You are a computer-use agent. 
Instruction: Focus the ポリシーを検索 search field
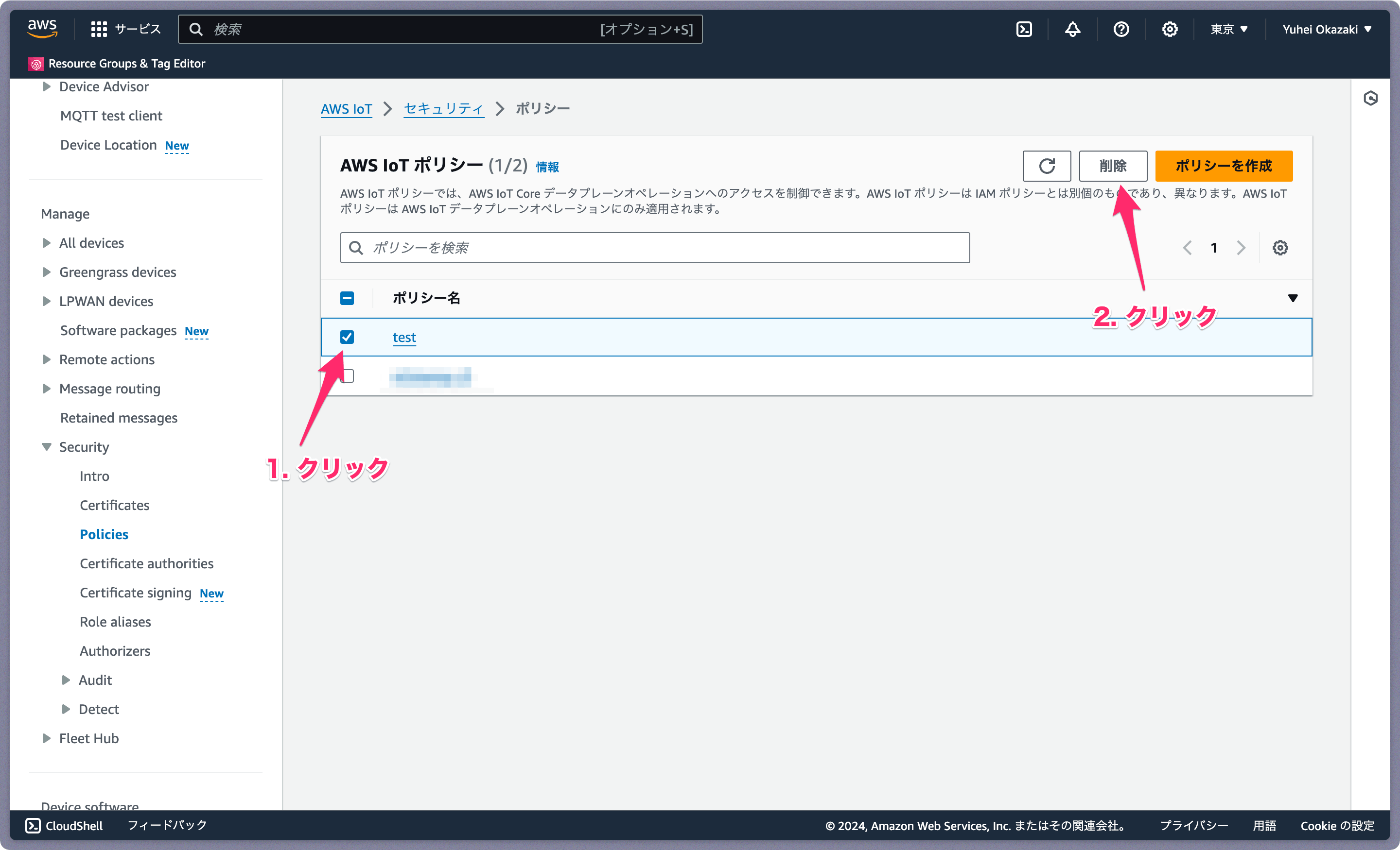click(x=655, y=247)
